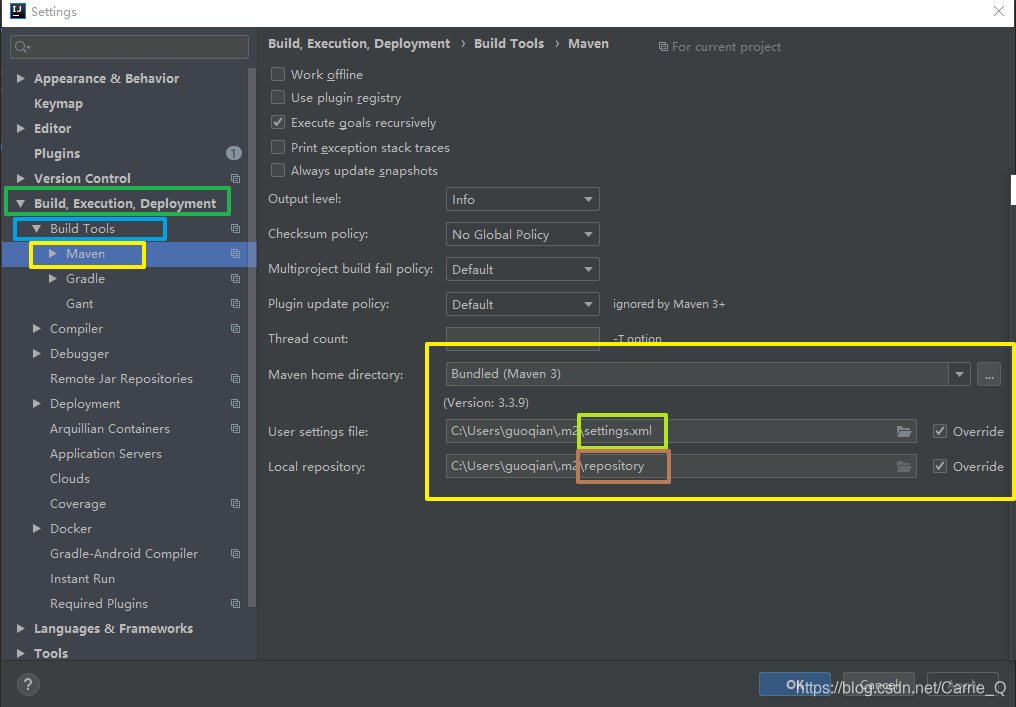Click the project-level icon beside Build Tools

(x=236, y=229)
